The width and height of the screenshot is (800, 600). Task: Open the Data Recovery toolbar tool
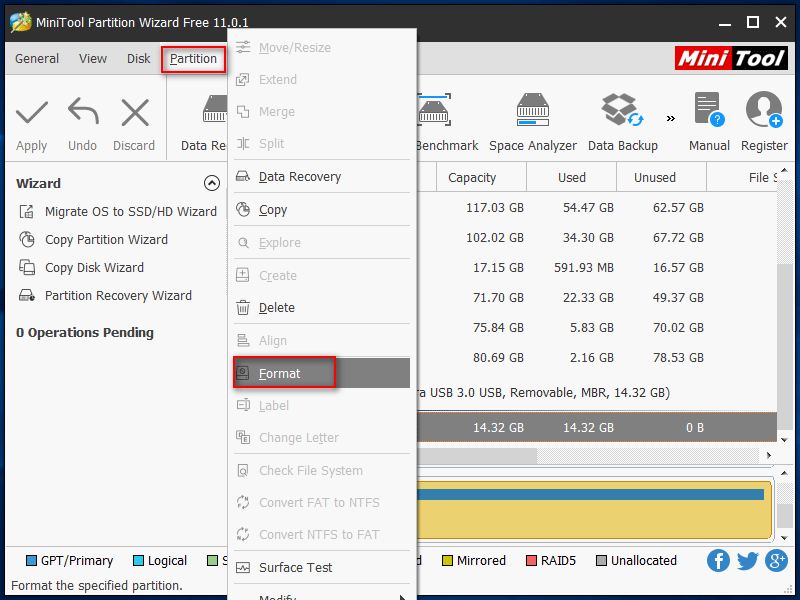pyautogui.click(x=204, y=123)
